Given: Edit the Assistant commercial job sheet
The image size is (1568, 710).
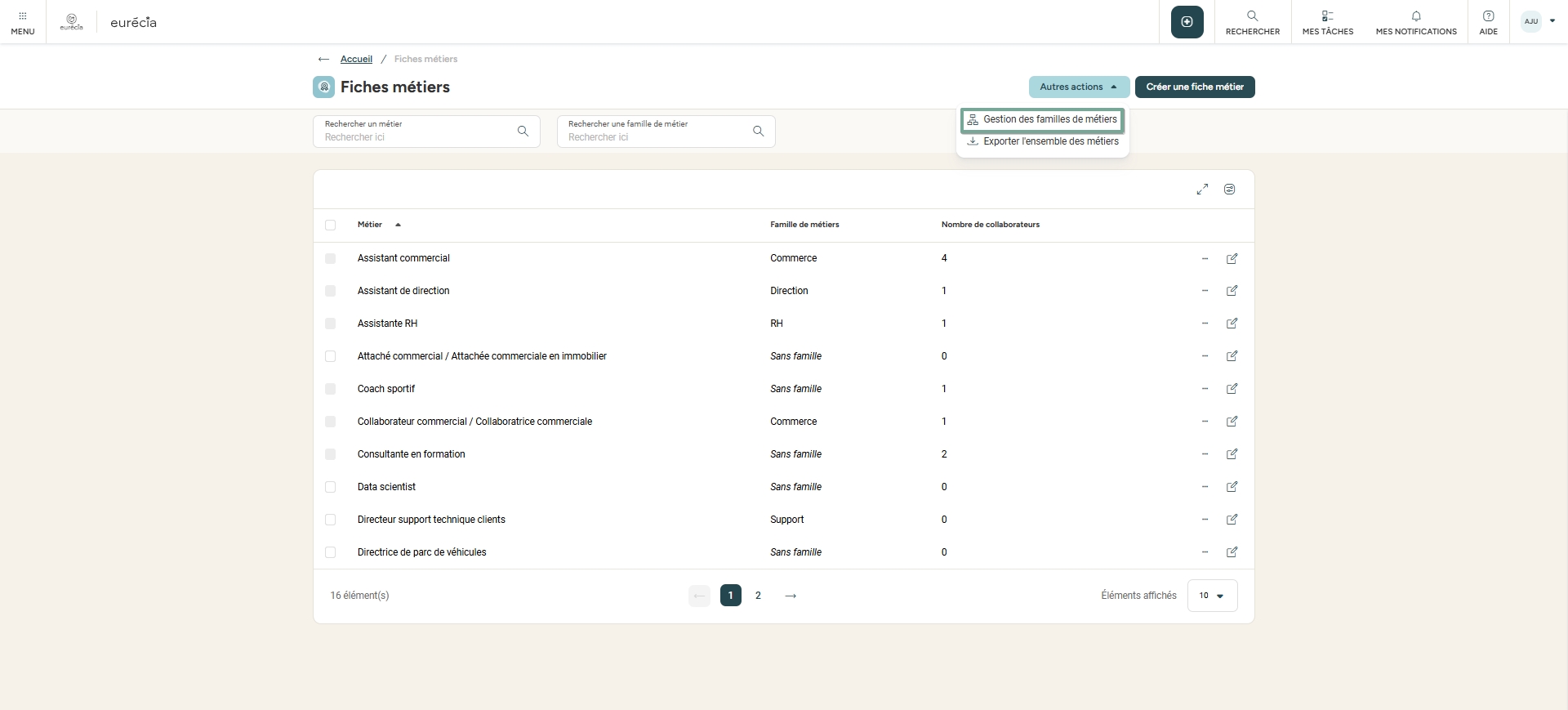Looking at the screenshot, I should [x=1232, y=259].
